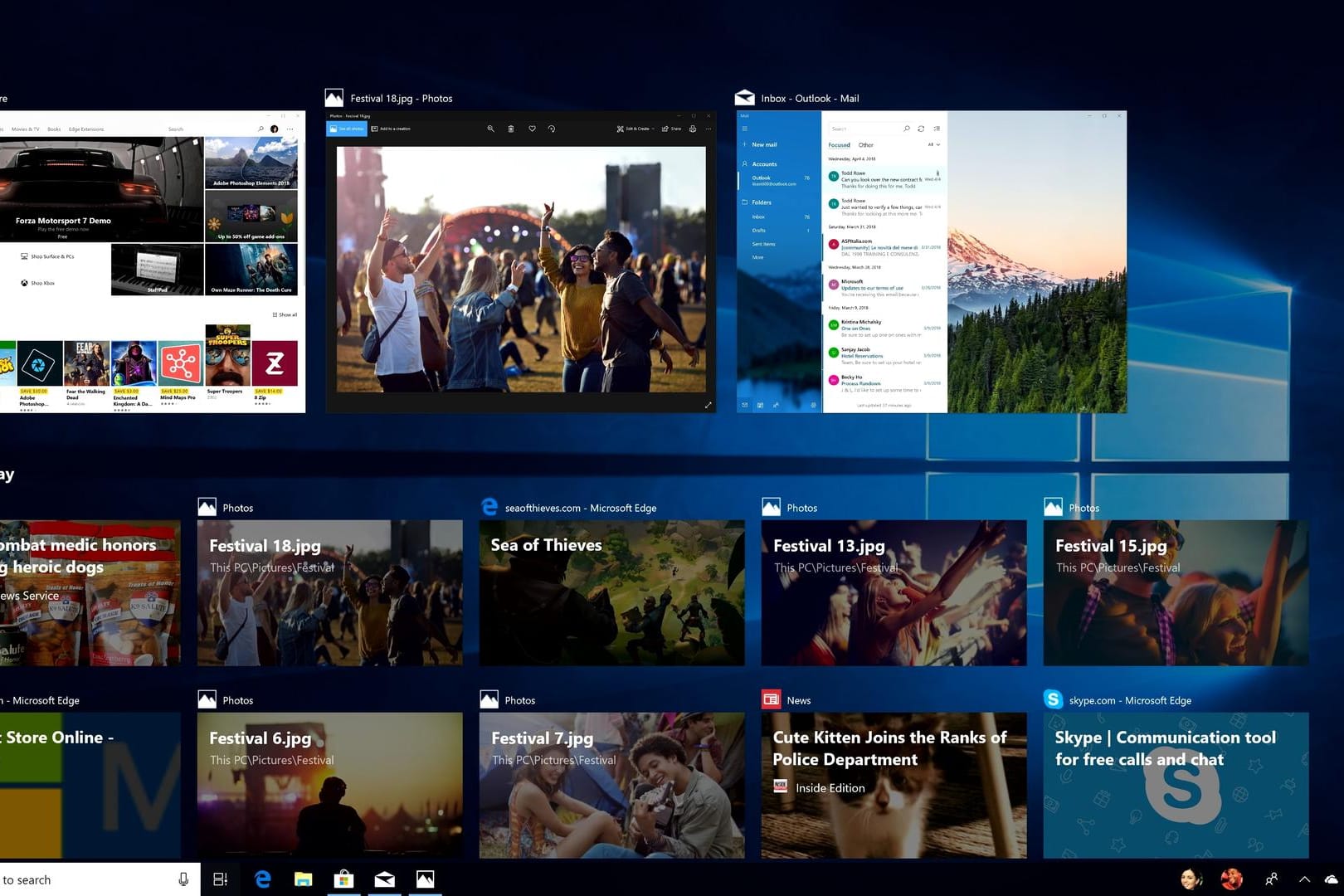The height and width of the screenshot is (896, 1344).
Task: Open the Photos app taskbar icon
Action: point(425,879)
